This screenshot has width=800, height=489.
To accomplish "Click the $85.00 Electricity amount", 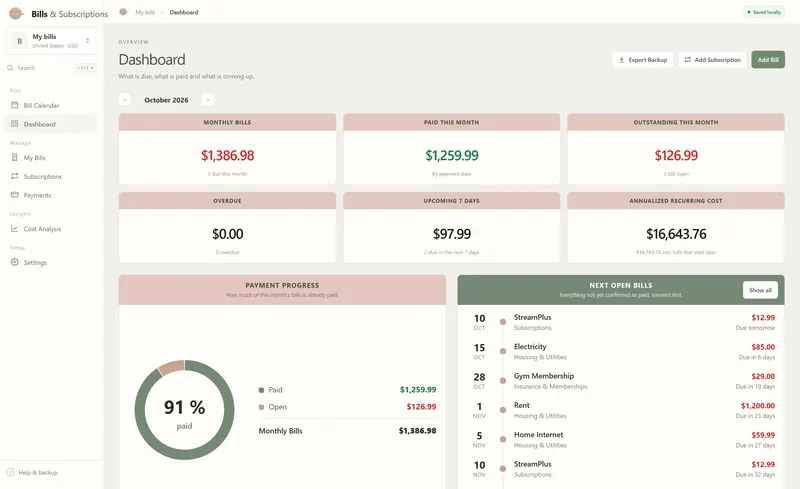I will pos(763,347).
